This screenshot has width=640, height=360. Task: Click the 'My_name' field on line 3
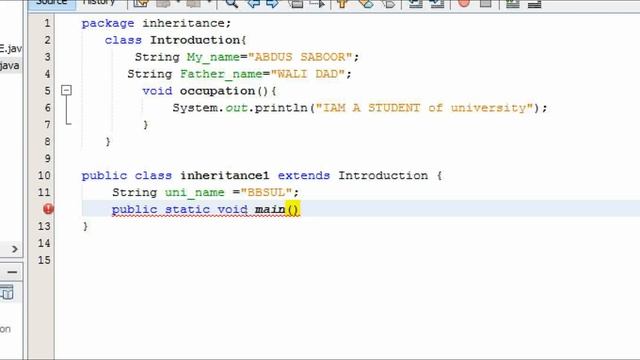[x=213, y=57]
